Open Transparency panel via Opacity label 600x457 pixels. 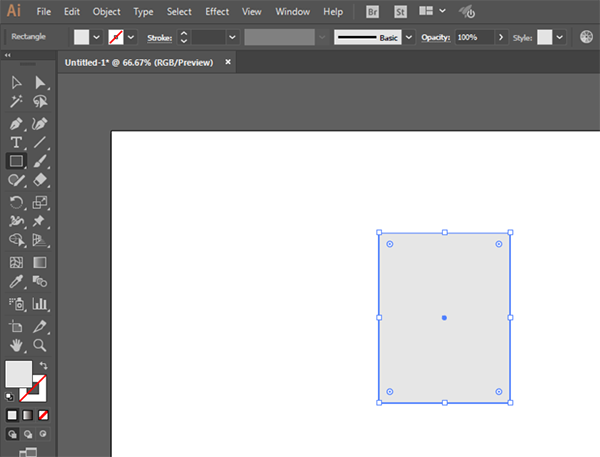435,37
